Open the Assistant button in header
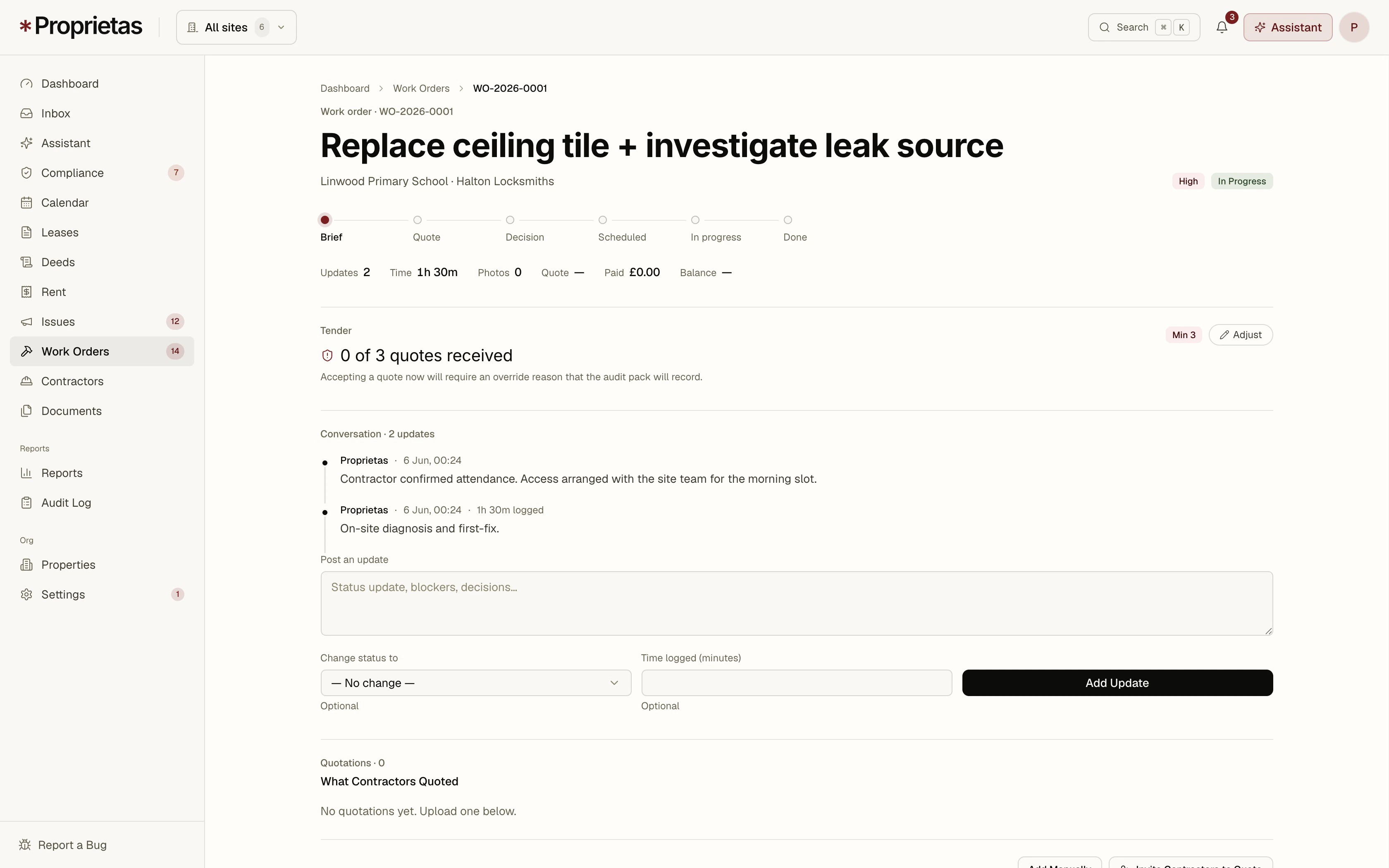This screenshot has width=1389, height=868. (x=1288, y=28)
